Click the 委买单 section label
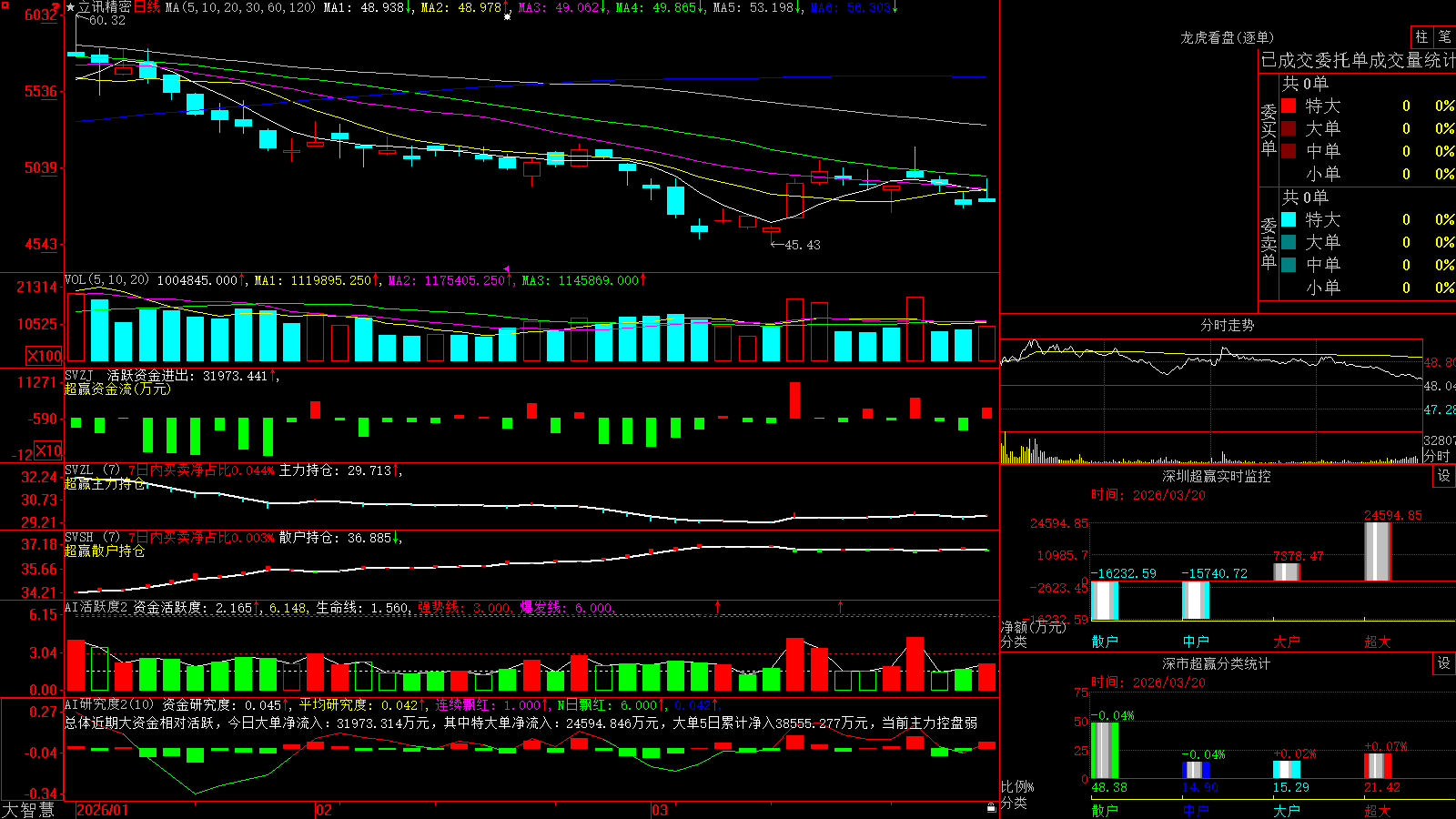Viewport: 1456px width, 819px height. click(x=1269, y=129)
